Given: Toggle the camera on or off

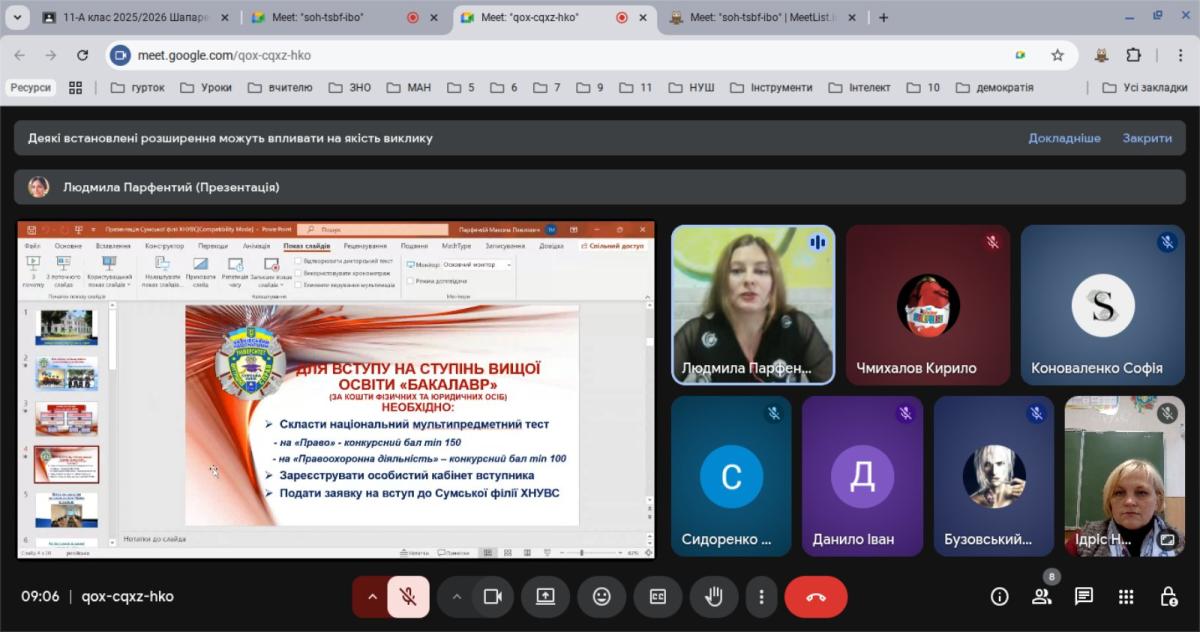Looking at the screenshot, I should (x=492, y=597).
